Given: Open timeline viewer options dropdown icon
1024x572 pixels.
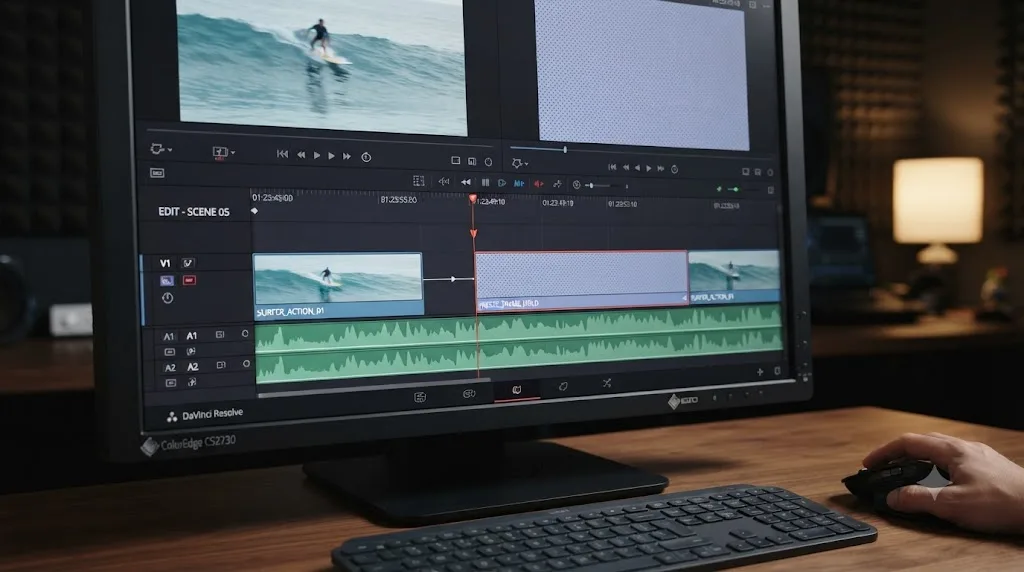Looking at the screenshot, I should [520, 163].
